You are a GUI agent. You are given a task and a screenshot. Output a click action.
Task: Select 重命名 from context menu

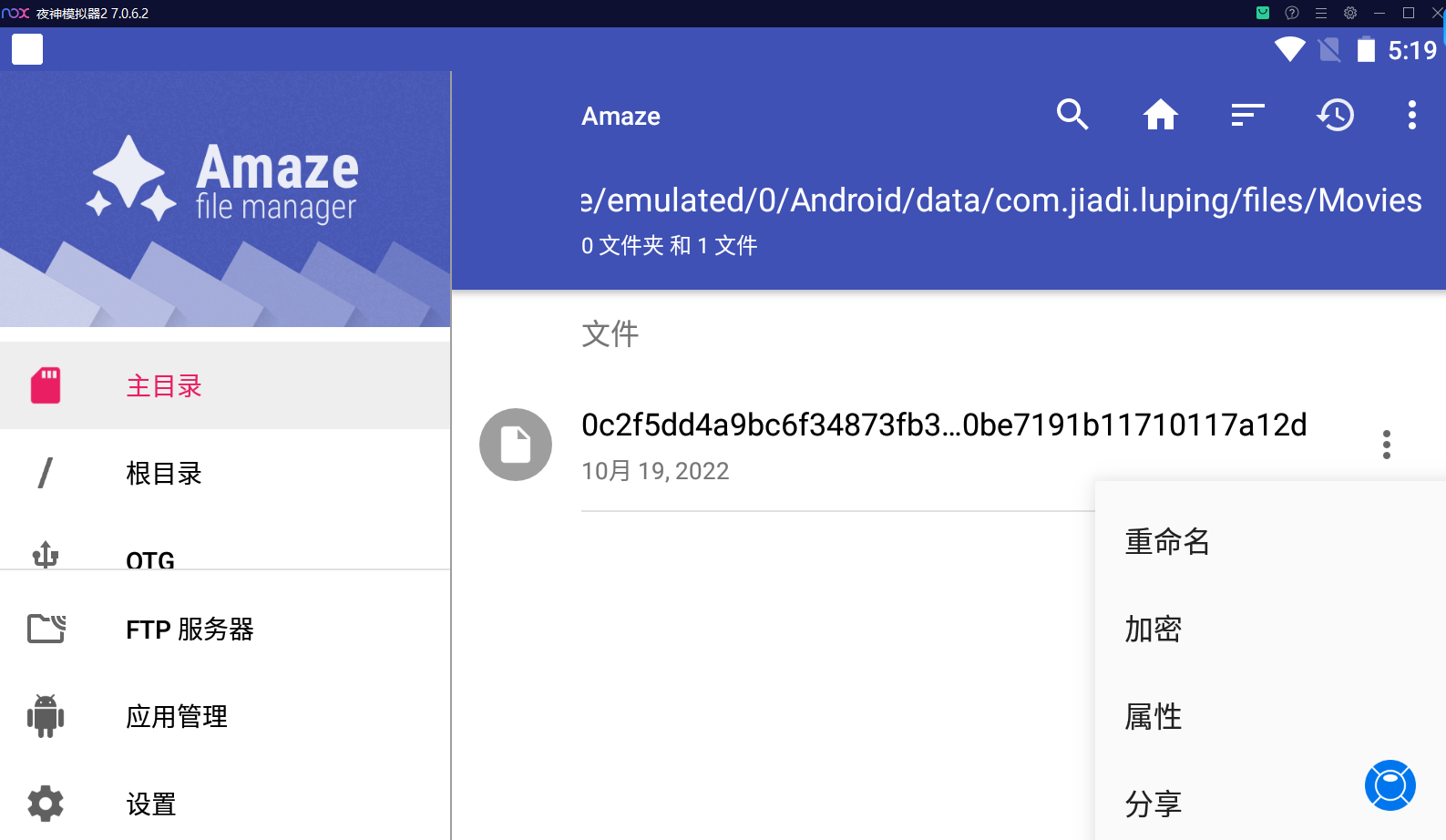click(1167, 542)
